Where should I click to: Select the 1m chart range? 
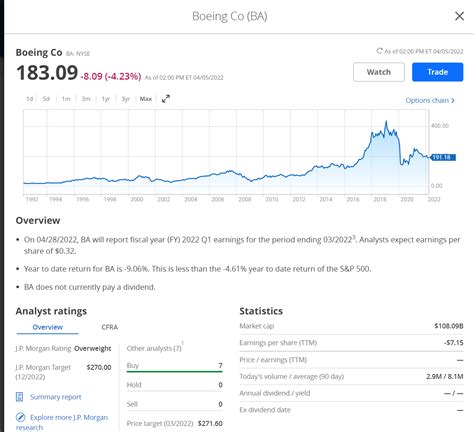[x=66, y=99]
